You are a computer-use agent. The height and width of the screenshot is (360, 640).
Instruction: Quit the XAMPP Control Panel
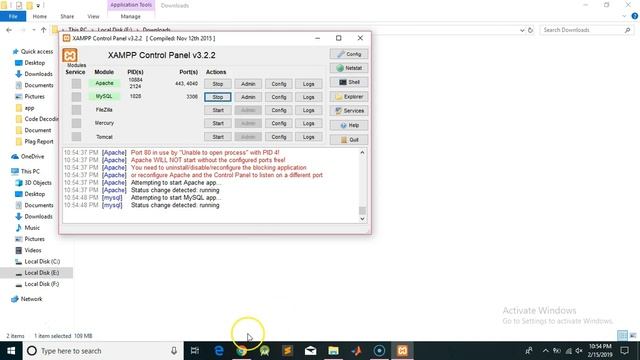pyautogui.click(x=349, y=140)
